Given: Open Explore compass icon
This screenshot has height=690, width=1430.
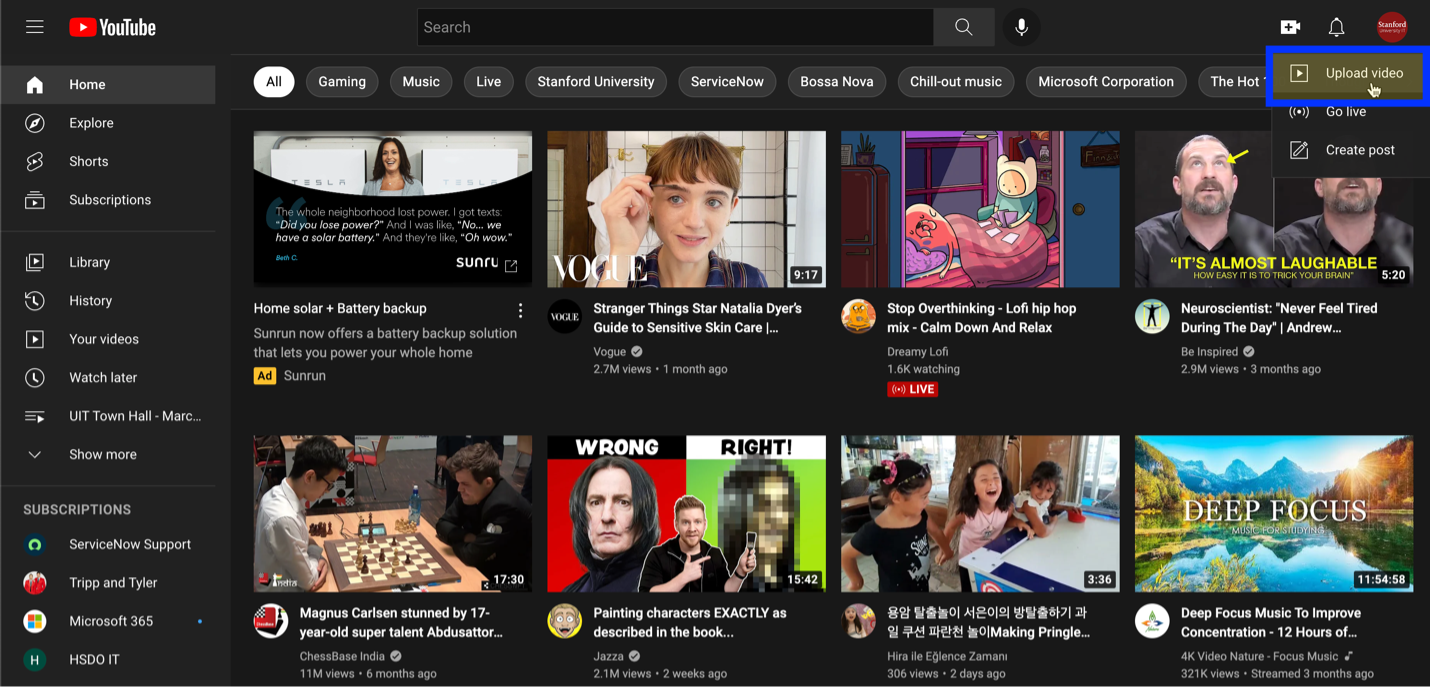Looking at the screenshot, I should pyautogui.click(x=35, y=123).
